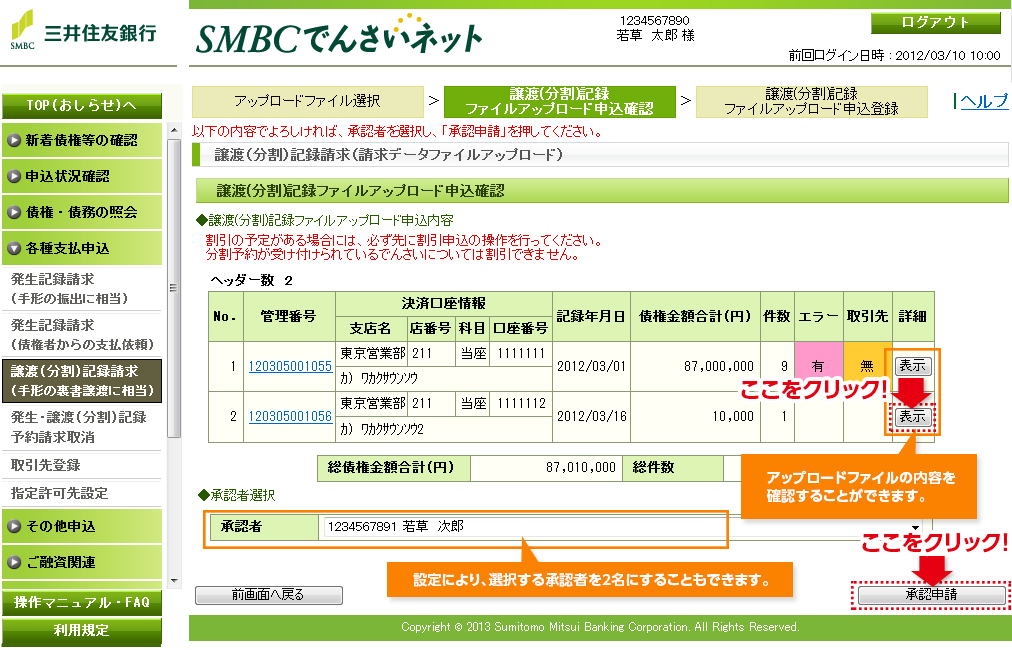The height and width of the screenshot is (650, 1012).
Task: Select 譲渡(分割)記録請求 menu item
Action: (82, 381)
